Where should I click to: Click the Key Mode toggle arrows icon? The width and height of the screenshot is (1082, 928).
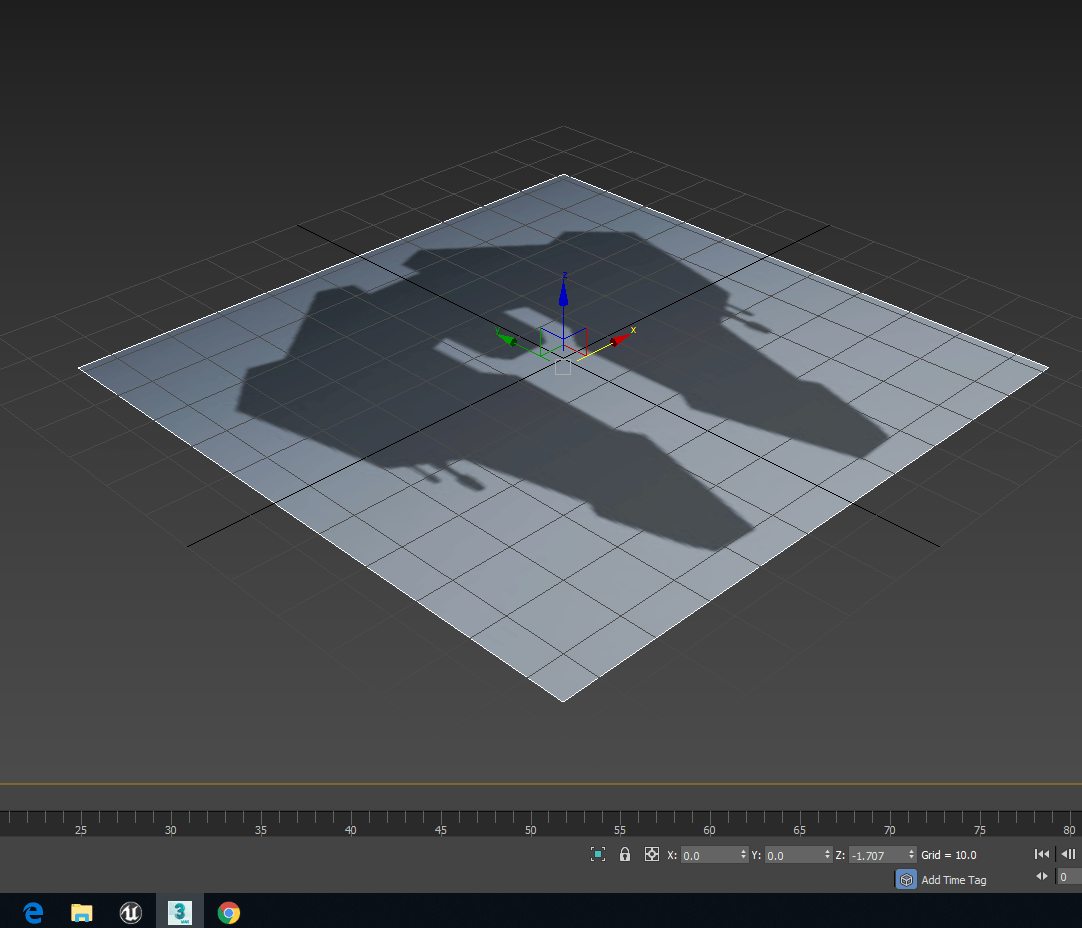click(1041, 876)
